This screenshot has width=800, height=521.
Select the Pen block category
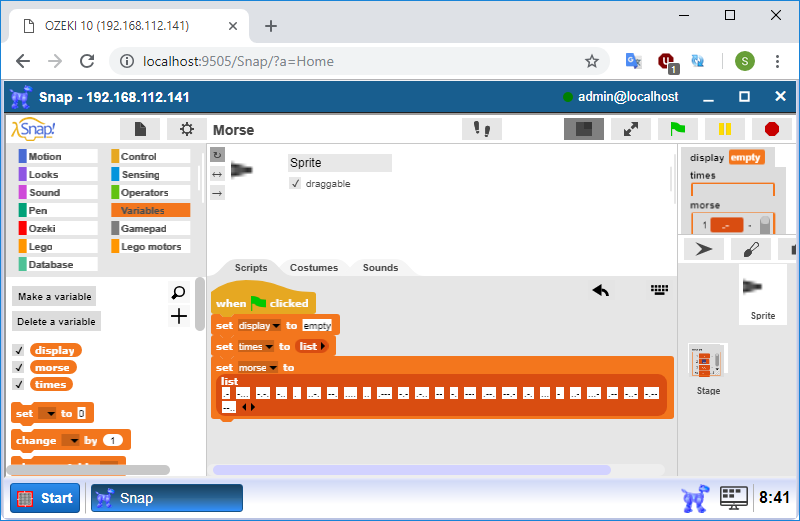(58, 210)
